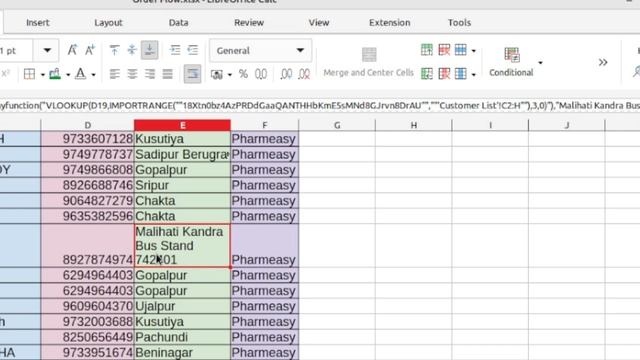This screenshot has height=360, width=640.
Task: Add a decimal place
Action: tap(287, 74)
